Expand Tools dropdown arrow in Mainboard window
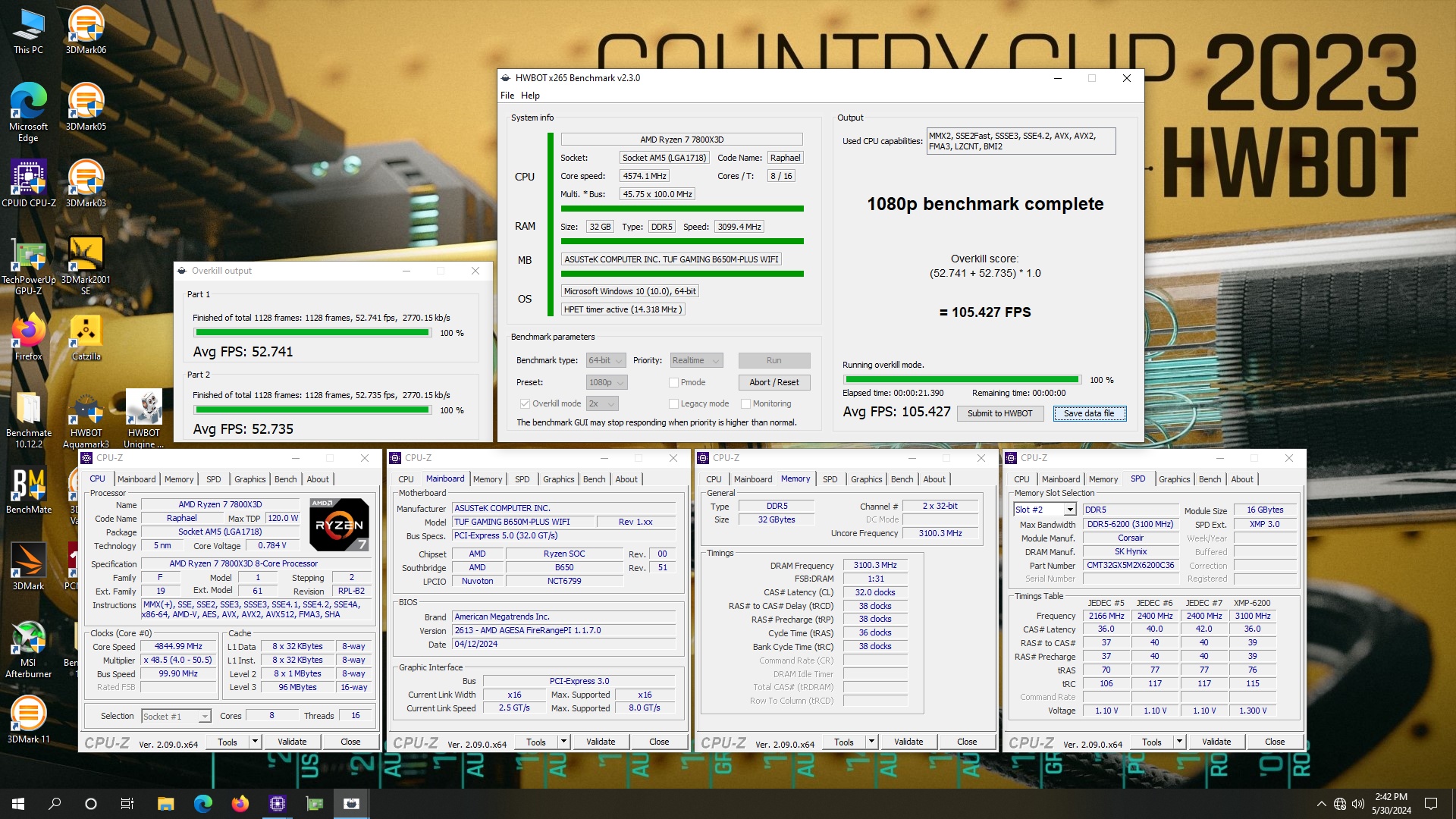 click(x=563, y=742)
